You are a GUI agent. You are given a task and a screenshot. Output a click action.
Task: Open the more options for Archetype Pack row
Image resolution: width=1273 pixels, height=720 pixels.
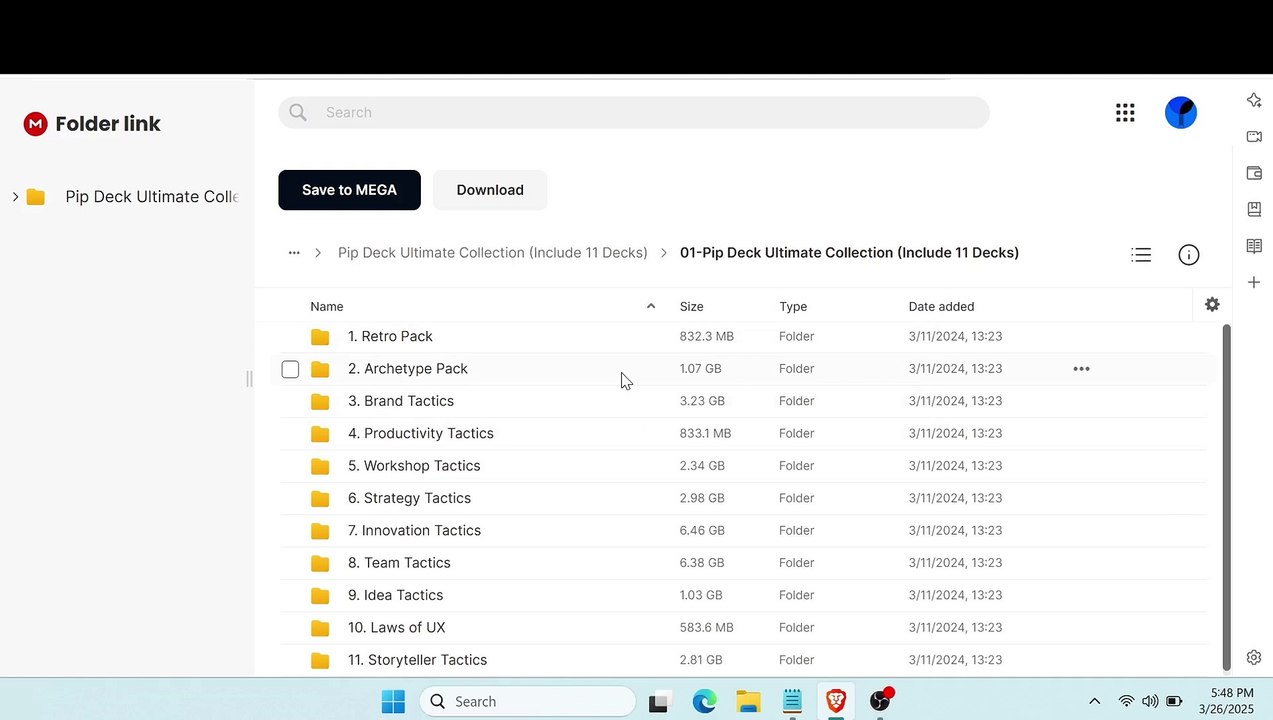(x=1081, y=369)
